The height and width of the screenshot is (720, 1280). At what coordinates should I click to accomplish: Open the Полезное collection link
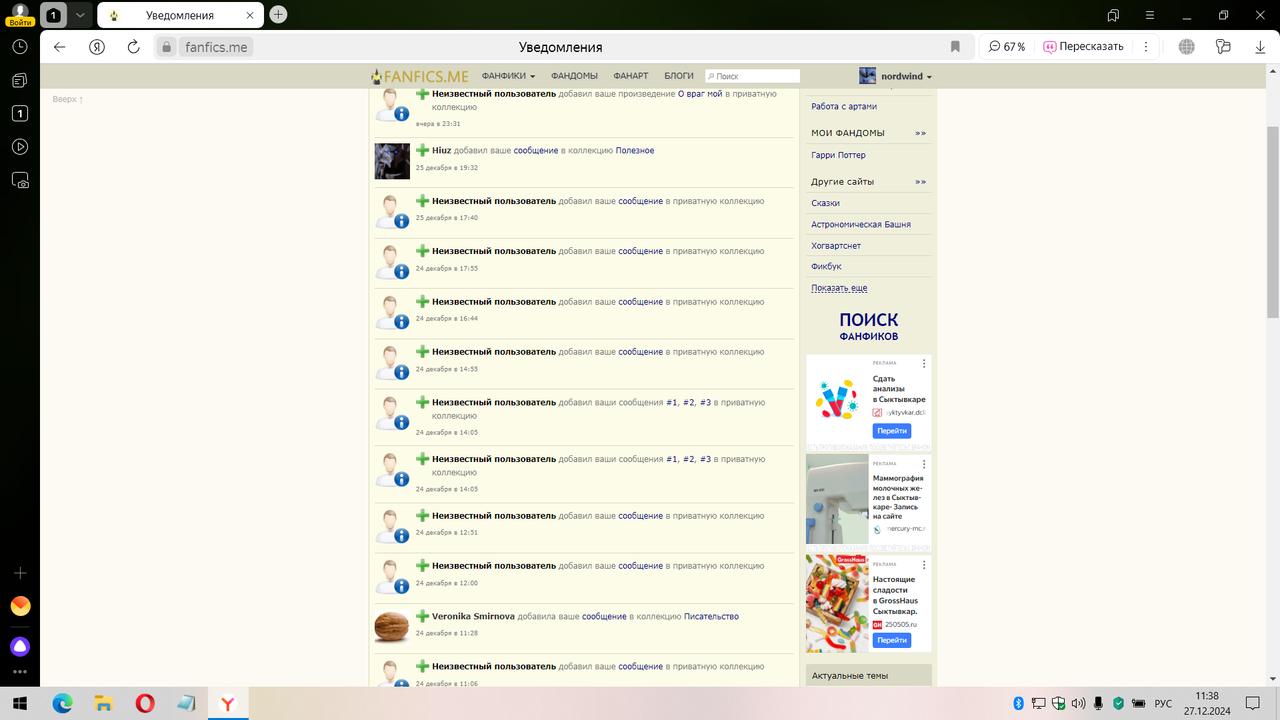[x=635, y=150]
